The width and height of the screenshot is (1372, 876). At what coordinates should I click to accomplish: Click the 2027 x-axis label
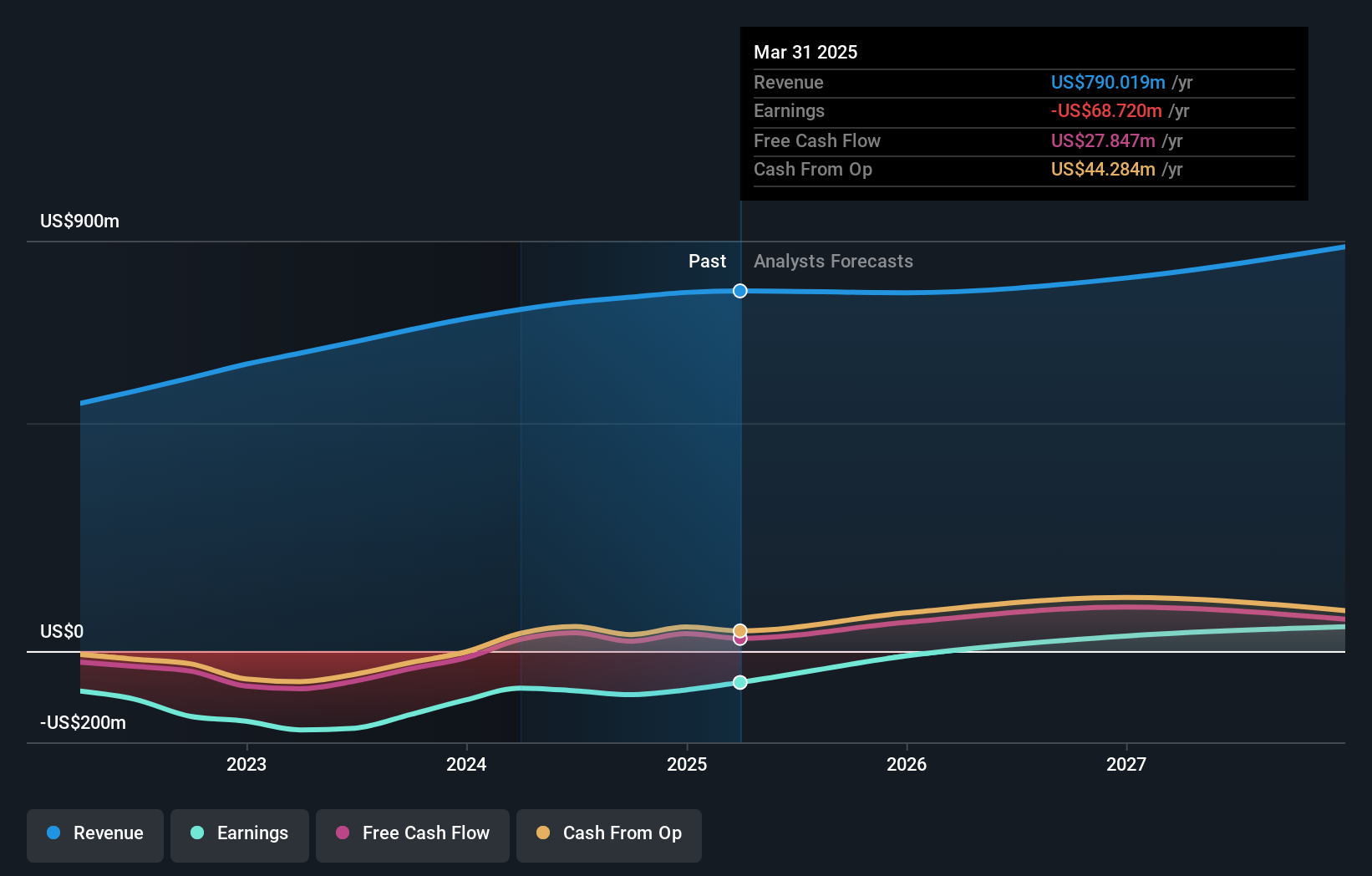click(x=1126, y=764)
